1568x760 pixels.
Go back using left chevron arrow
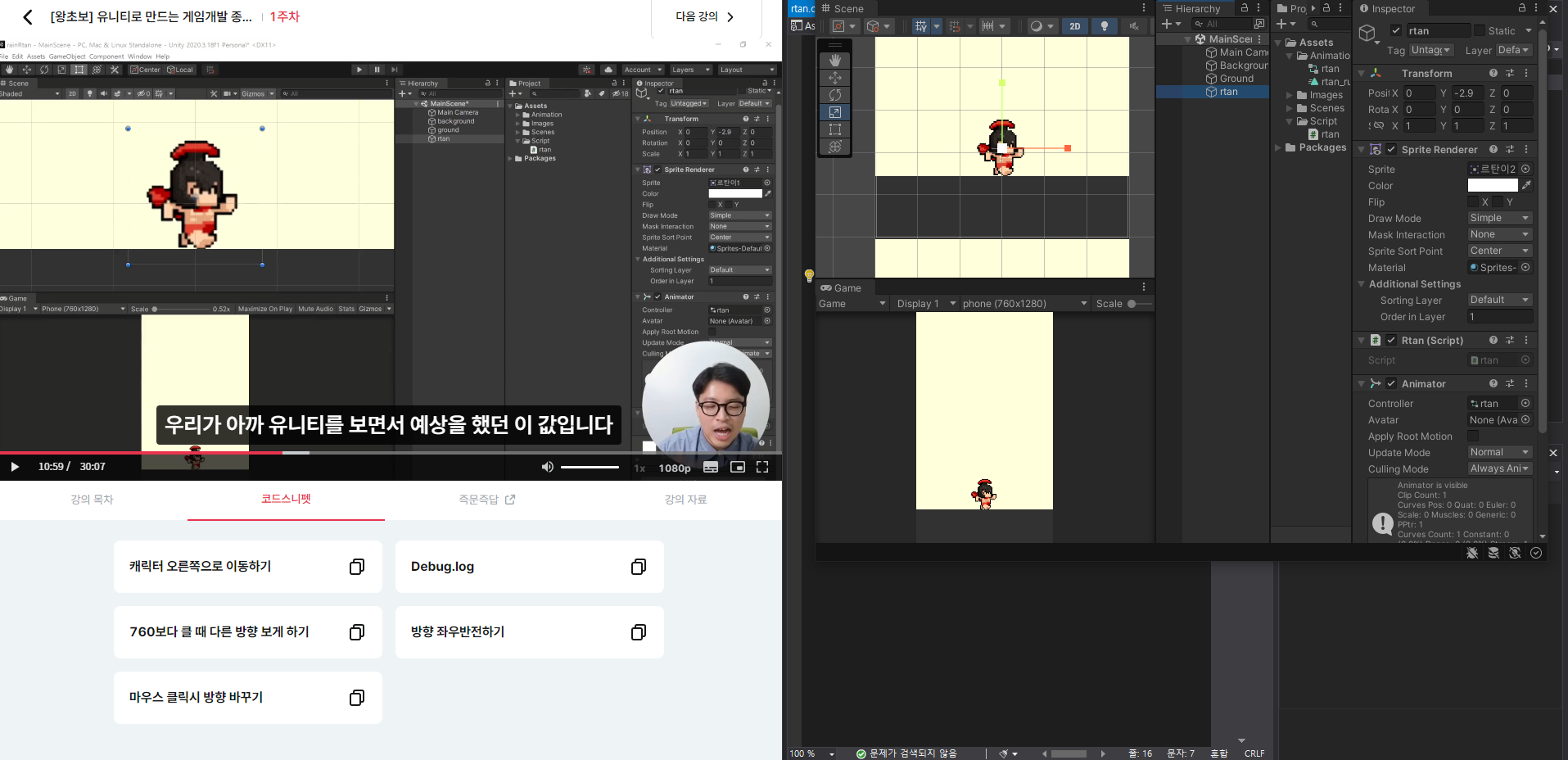pos(28,16)
